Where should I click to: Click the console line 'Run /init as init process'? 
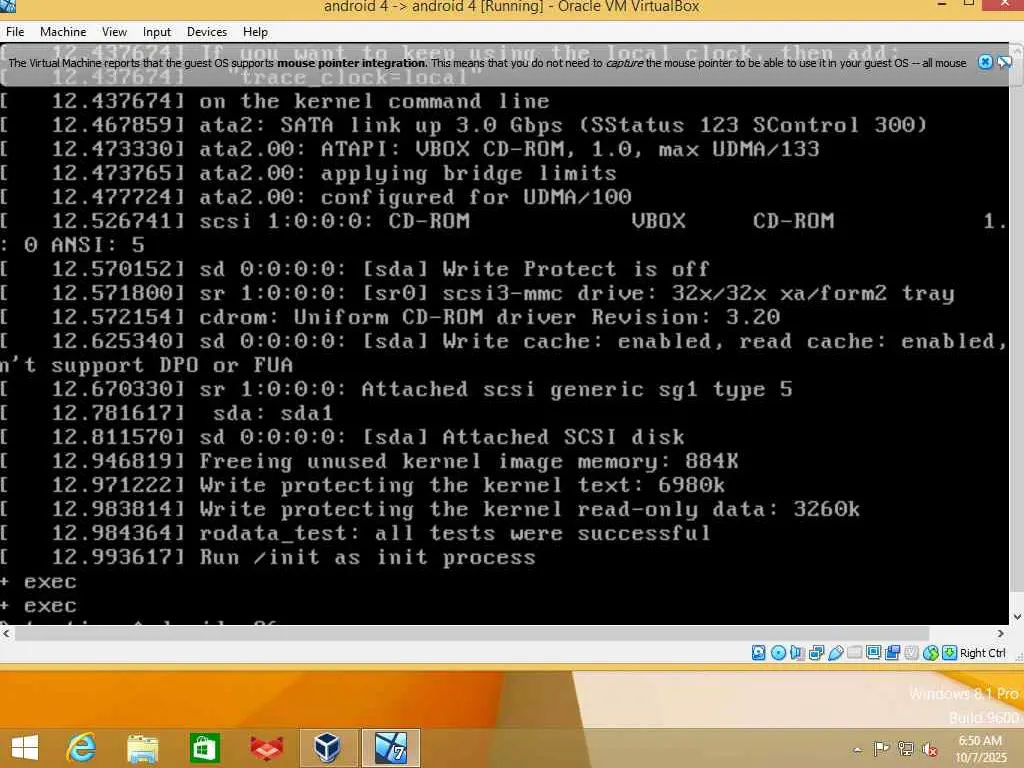367,557
